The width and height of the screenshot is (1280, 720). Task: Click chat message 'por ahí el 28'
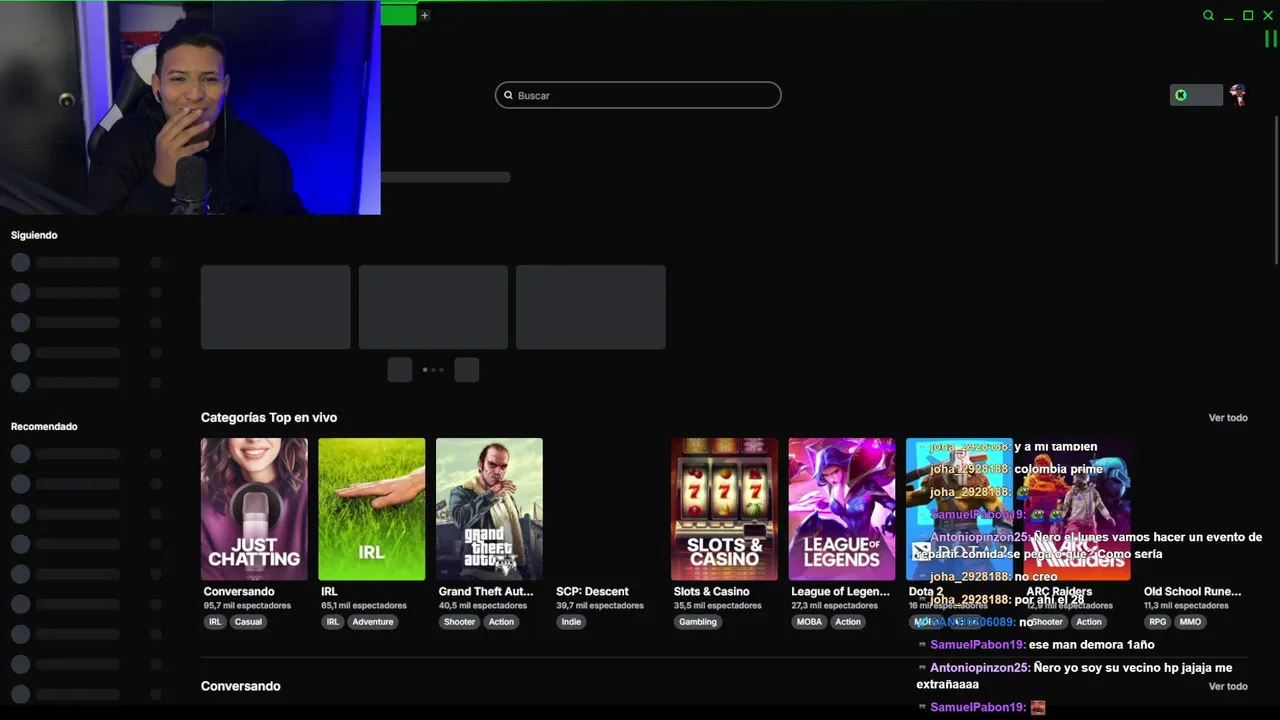[1049, 600]
